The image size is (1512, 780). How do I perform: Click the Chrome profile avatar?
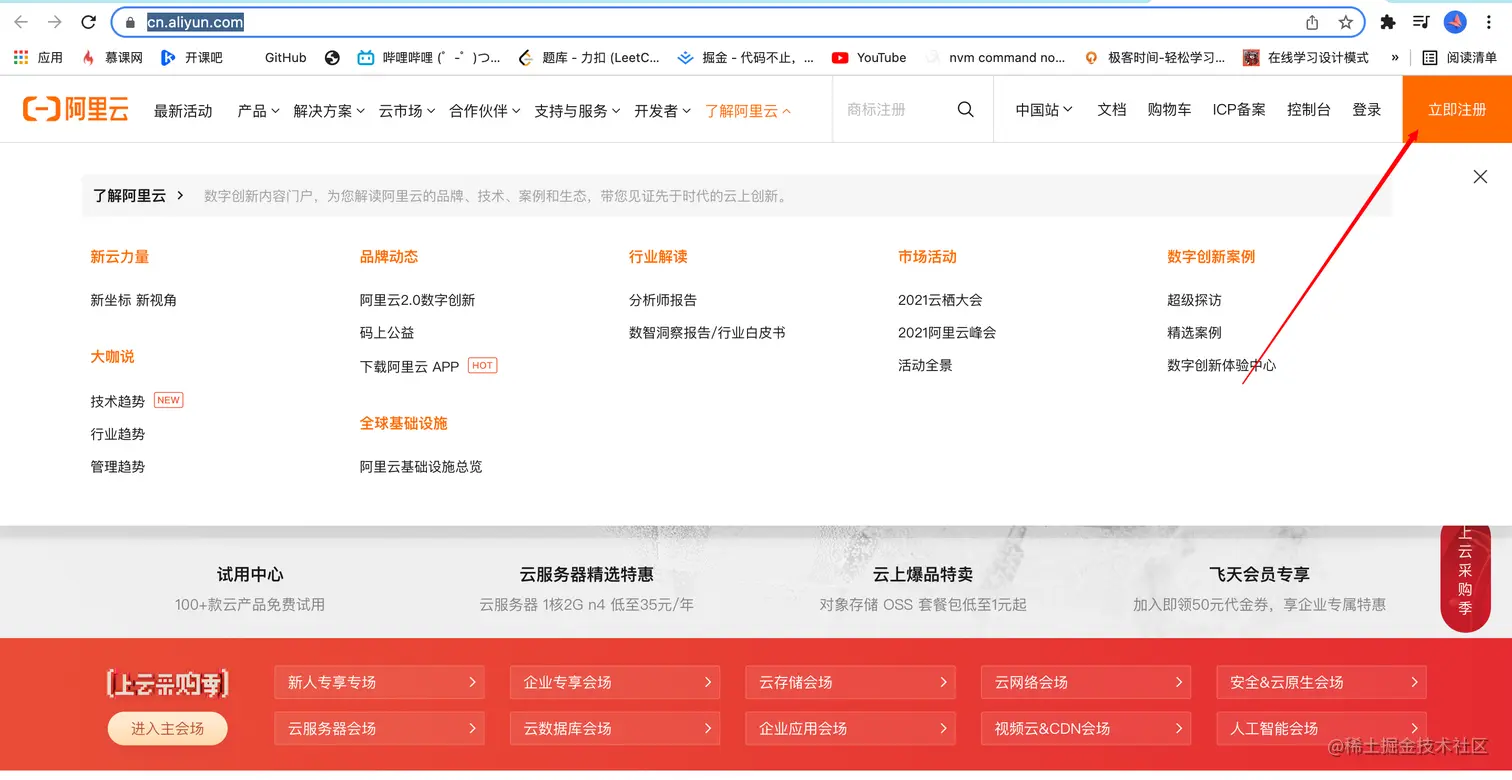pyautogui.click(x=1455, y=22)
